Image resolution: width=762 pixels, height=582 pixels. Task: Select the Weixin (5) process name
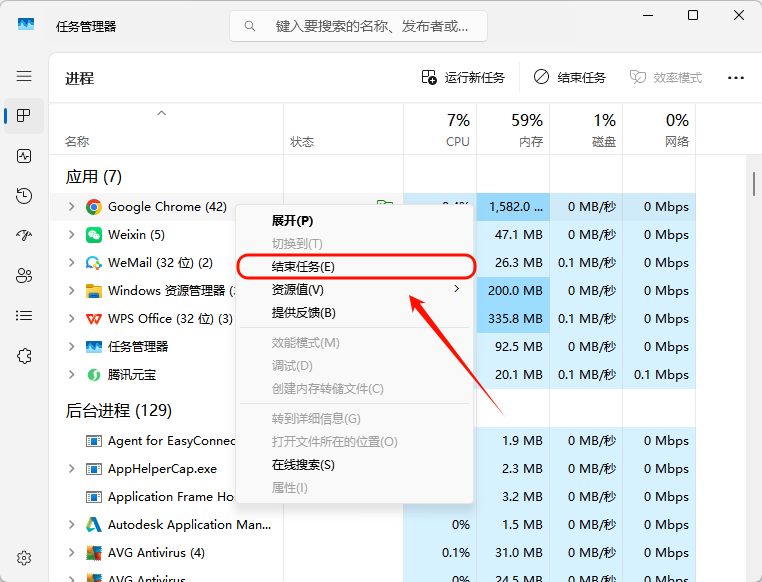tap(136, 235)
